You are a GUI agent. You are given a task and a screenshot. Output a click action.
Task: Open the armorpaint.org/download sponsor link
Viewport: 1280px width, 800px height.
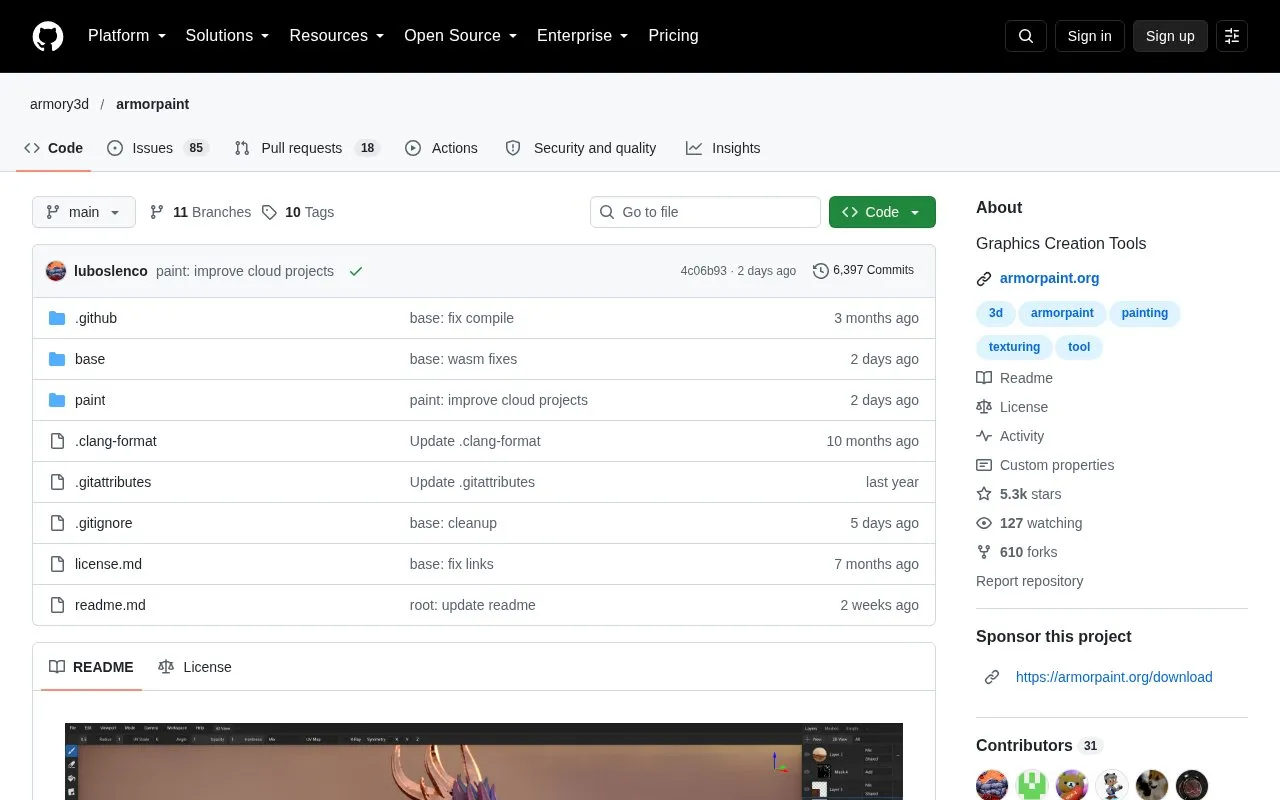coord(1114,677)
